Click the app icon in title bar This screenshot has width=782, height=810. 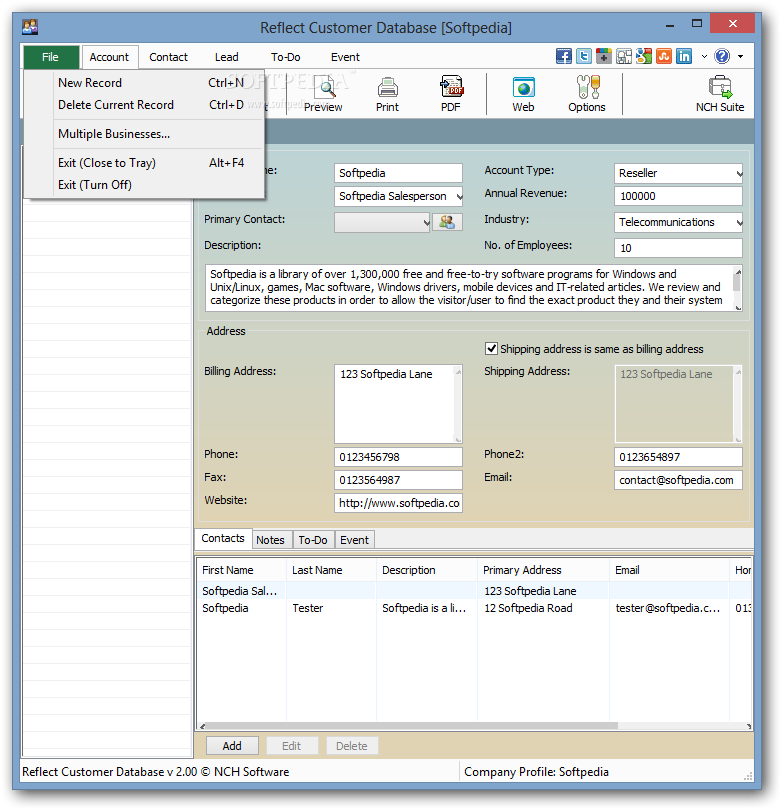(x=30, y=26)
